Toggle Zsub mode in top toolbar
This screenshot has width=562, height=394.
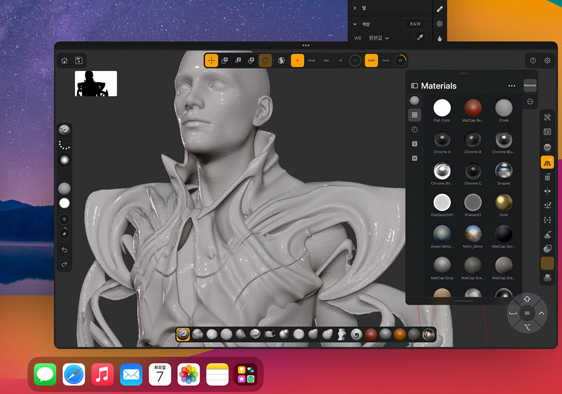(x=386, y=61)
